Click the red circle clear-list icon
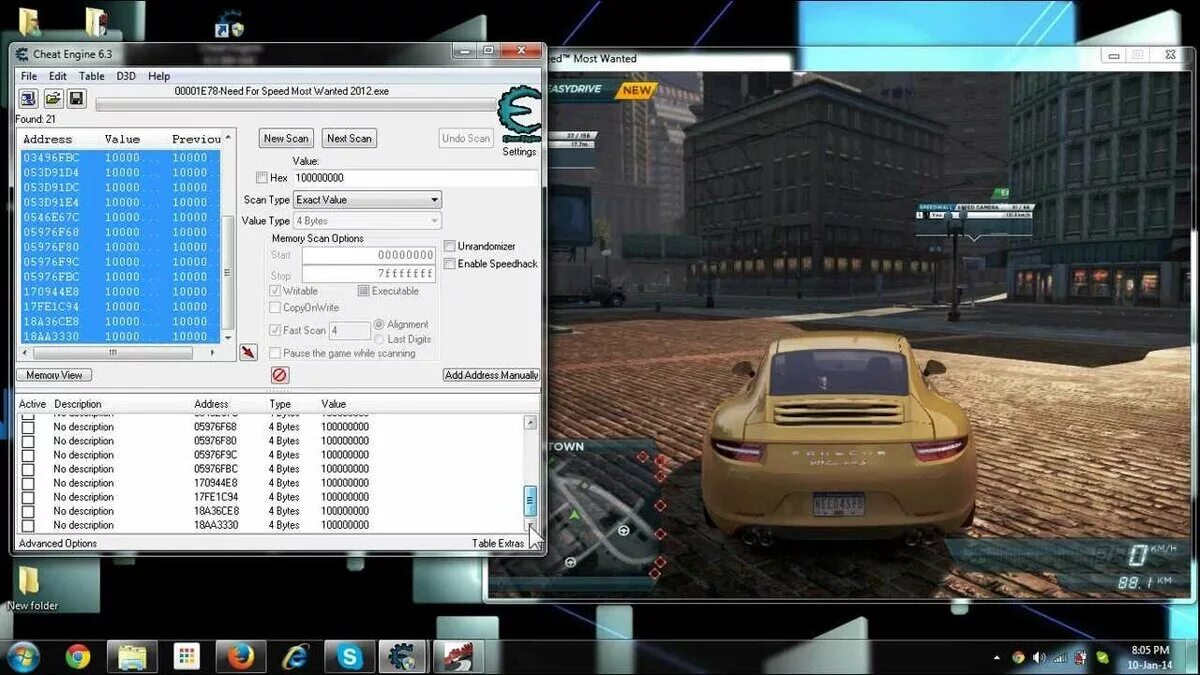Image resolution: width=1200 pixels, height=675 pixels. (x=280, y=375)
